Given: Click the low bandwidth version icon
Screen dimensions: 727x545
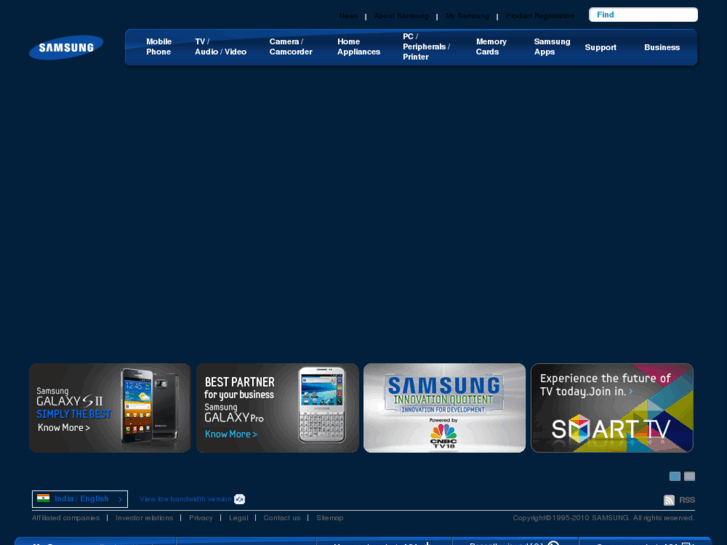Looking at the screenshot, I should pos(239,499).
